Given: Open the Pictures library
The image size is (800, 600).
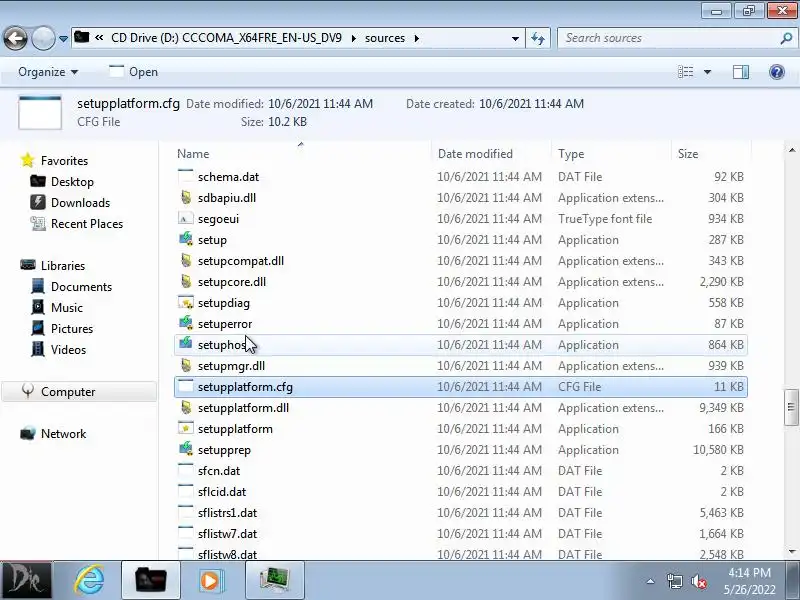Looking at the screenshot, I should 72,329.
